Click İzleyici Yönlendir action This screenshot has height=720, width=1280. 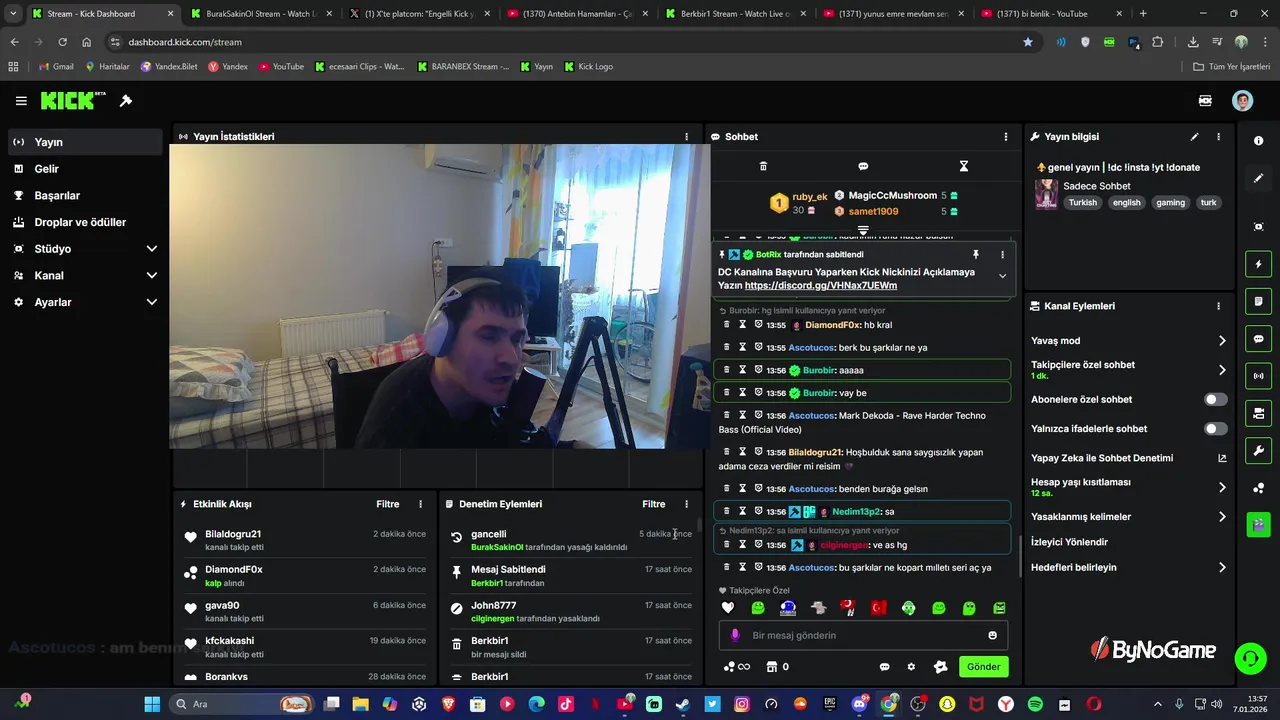pos(1069,542)
